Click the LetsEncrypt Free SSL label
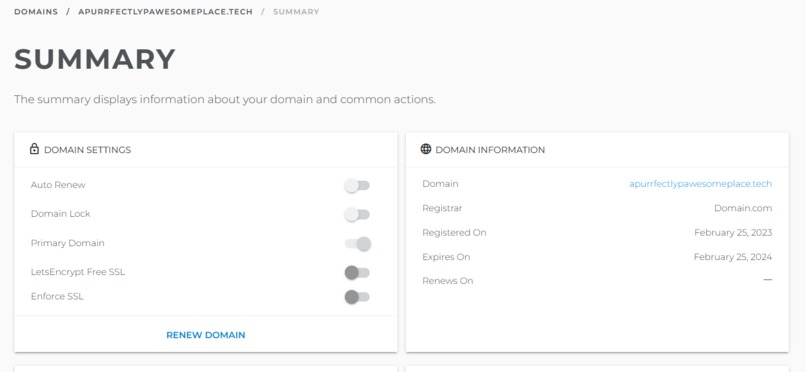Screen dimensions: 806x372 (x=78, y=272)
